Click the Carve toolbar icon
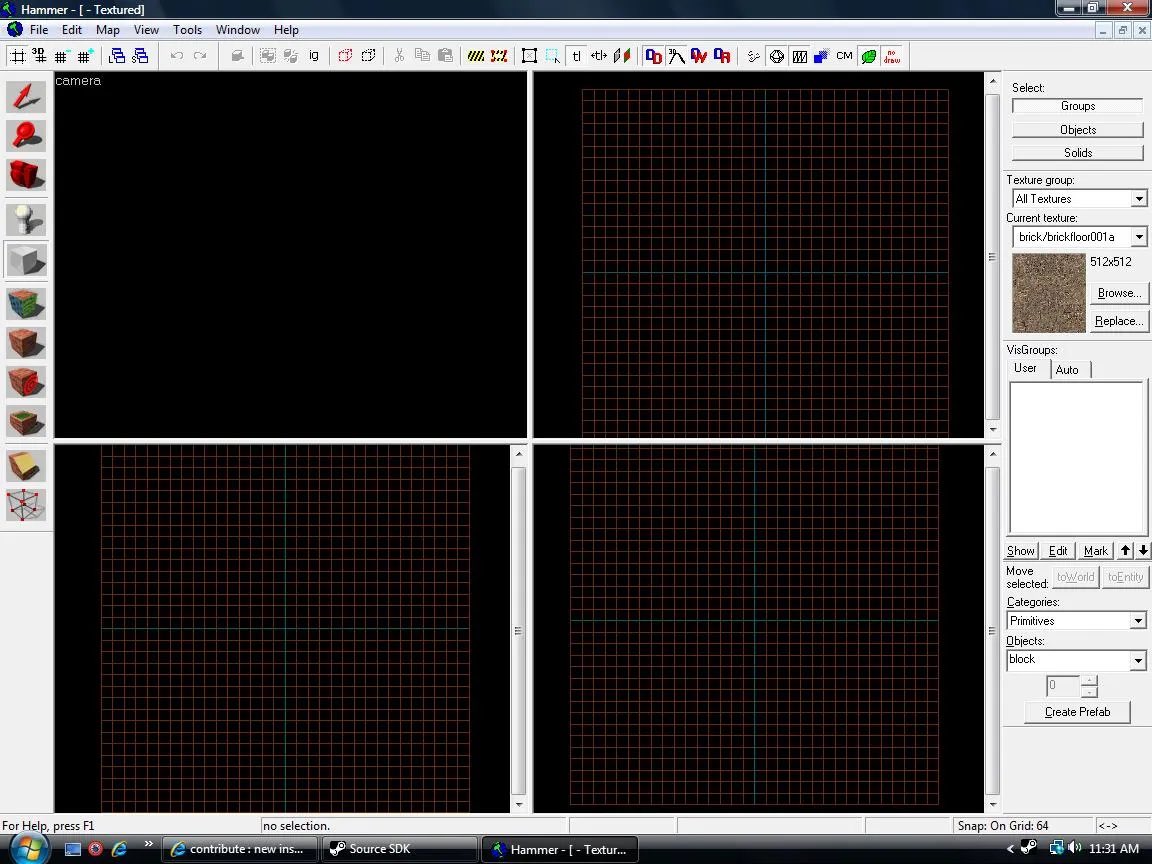The height and width of the screenshot is (864, 1152). click(x=237, y=56)
